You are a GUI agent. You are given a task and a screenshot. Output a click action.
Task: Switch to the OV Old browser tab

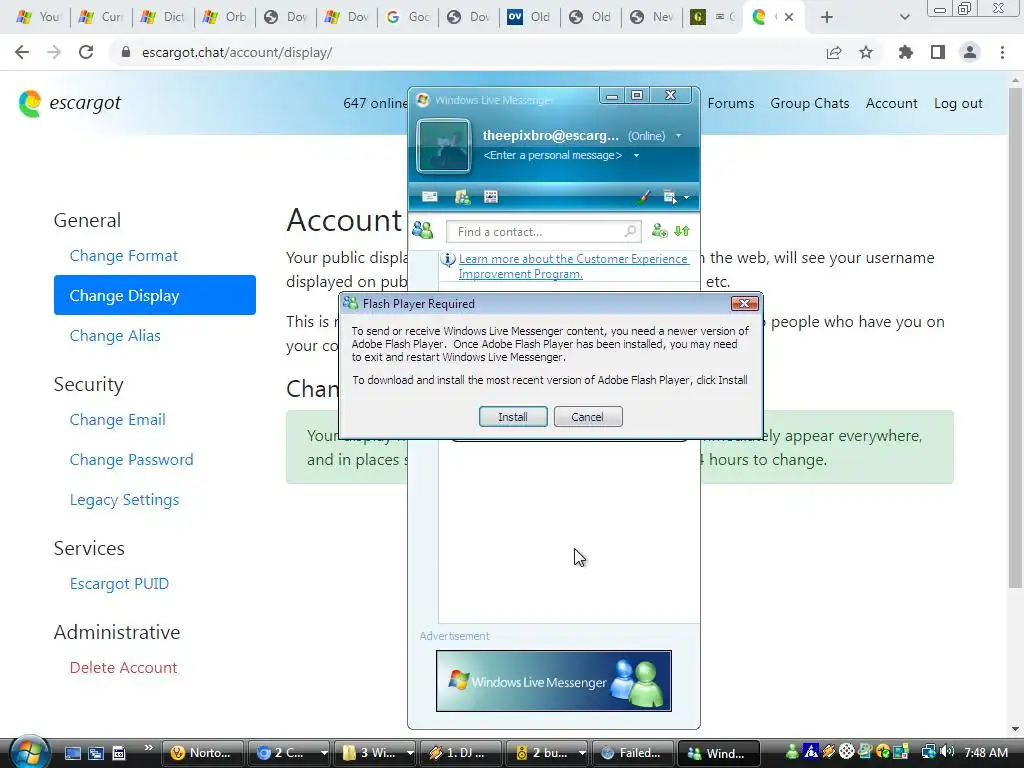coord(531,17)
